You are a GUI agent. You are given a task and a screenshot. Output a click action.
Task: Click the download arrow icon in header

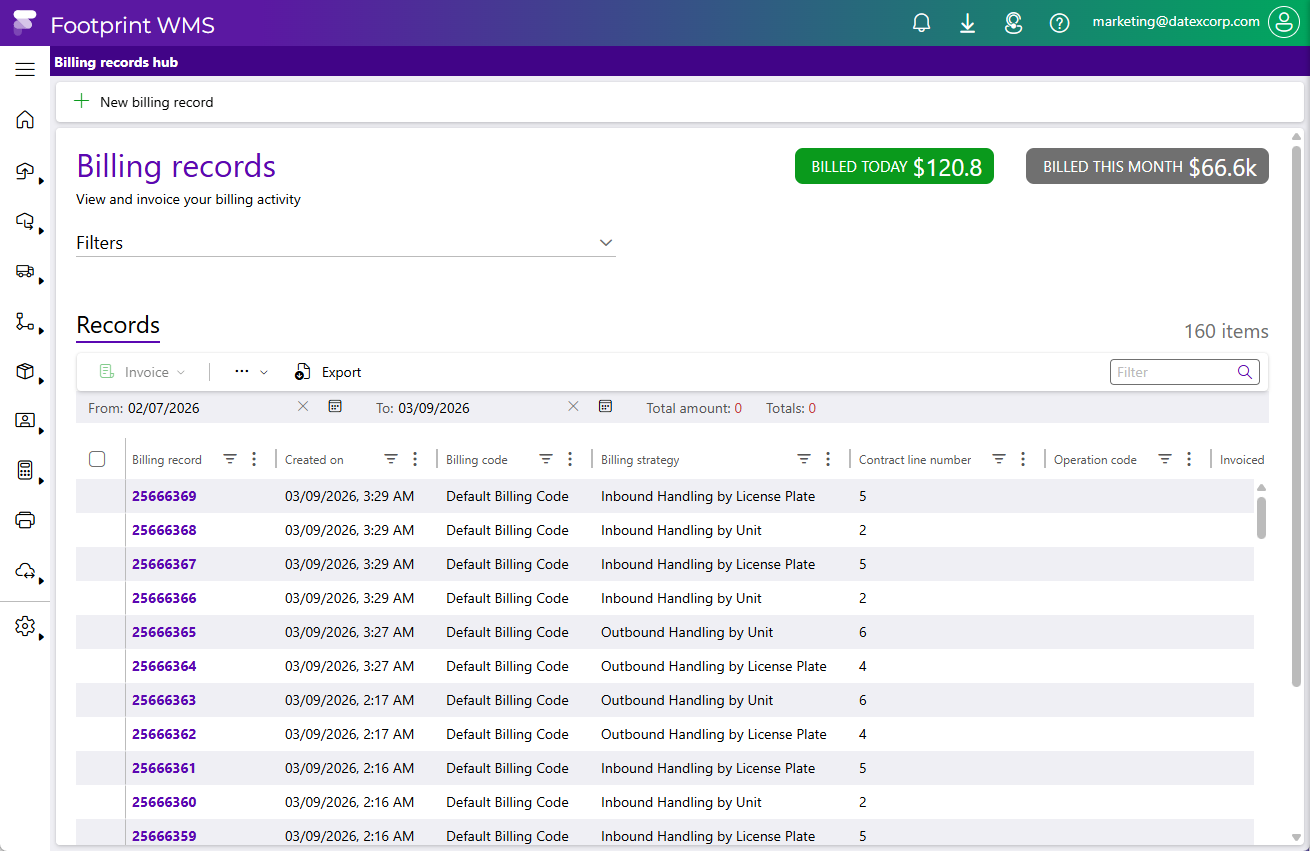967,23
